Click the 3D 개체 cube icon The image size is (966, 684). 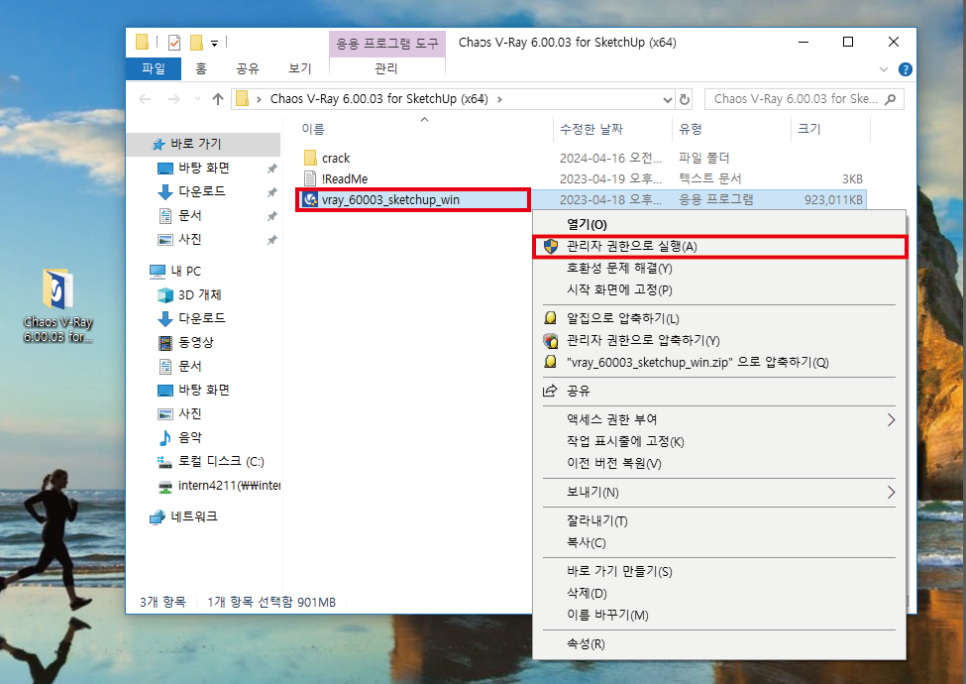pyautogui.click(x=165, y=295)
